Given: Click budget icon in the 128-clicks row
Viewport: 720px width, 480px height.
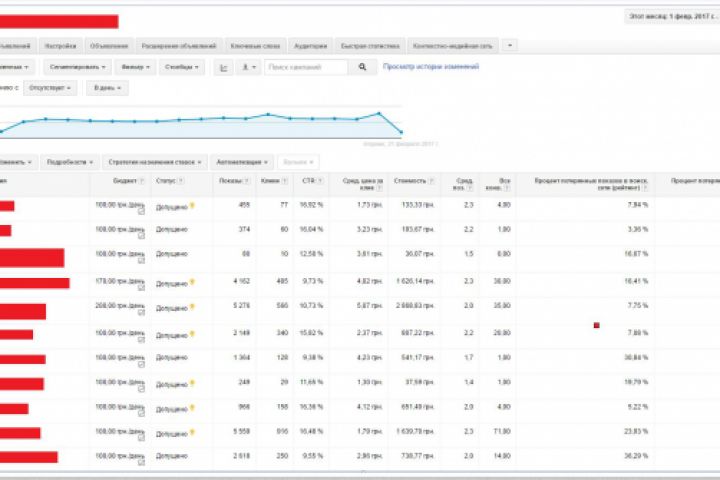Looking at the screenshot, I should 141,364.
